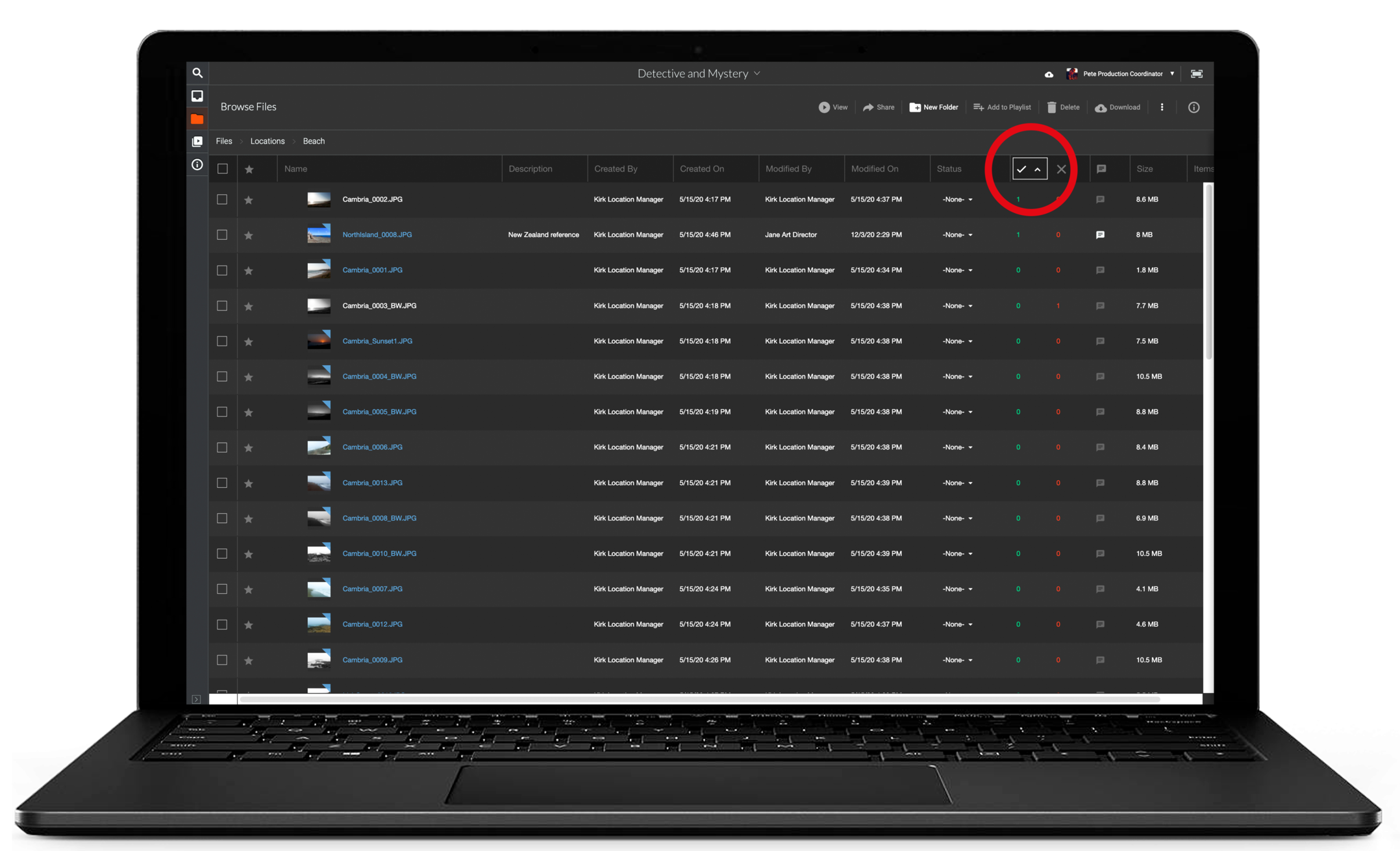Open the Cambria_0006.JPG file link

point(372,447)
